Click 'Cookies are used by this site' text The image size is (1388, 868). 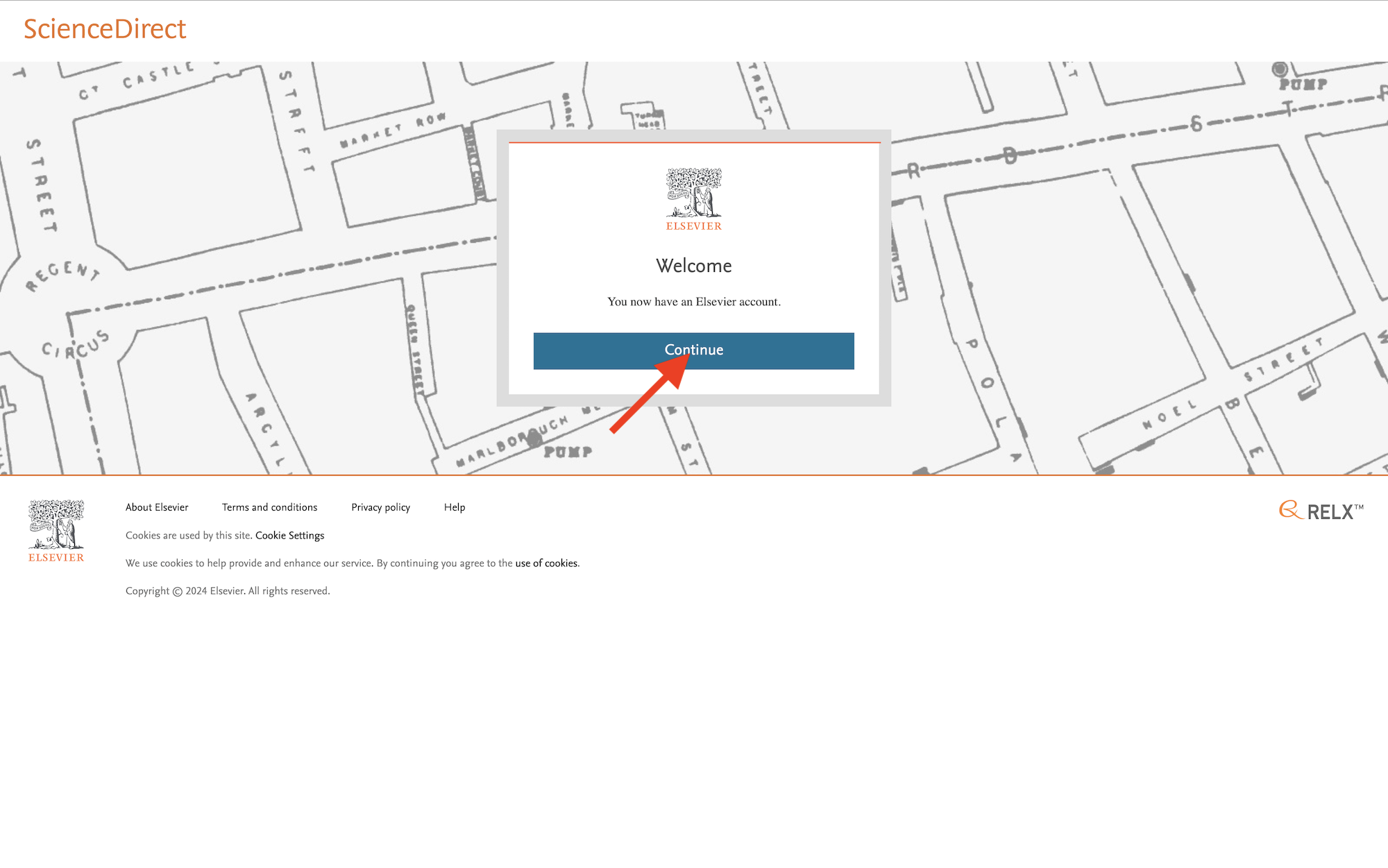[x=189, y=535]
